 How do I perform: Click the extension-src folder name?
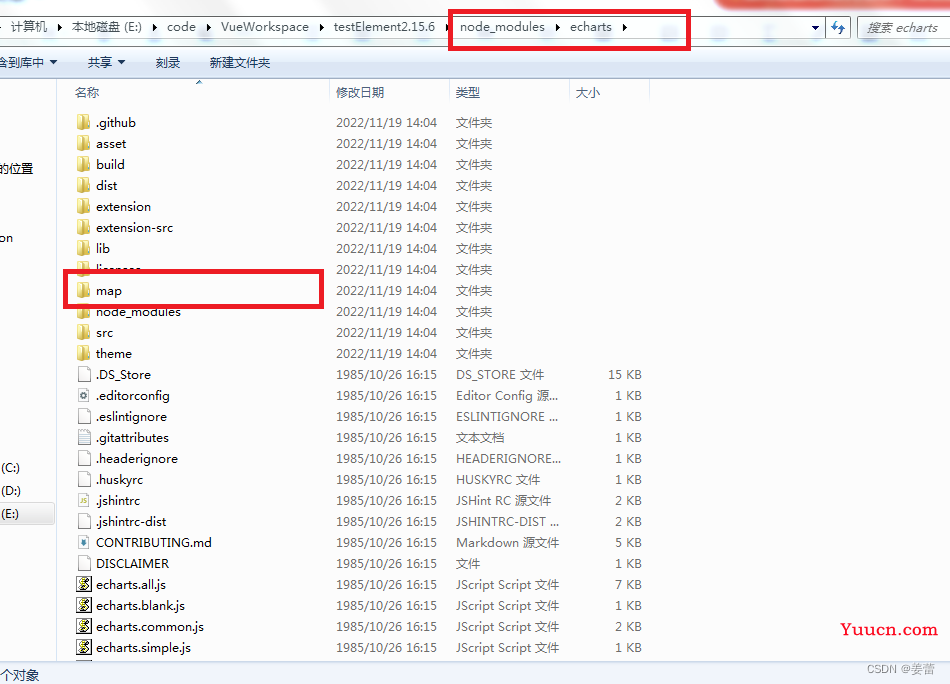click(135, 228)
